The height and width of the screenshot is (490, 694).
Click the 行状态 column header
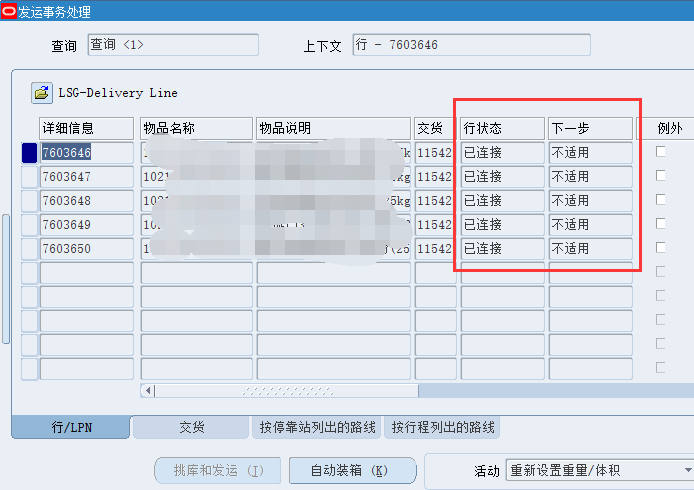click(x=503, y=128)
